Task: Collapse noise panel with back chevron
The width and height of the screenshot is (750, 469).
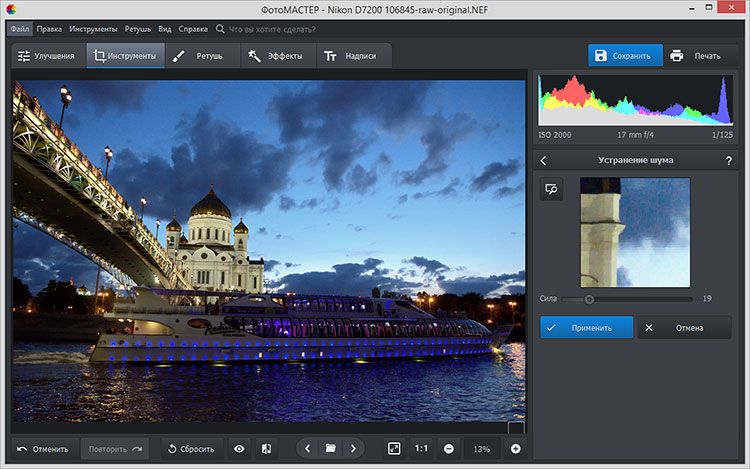Action: 543,160
